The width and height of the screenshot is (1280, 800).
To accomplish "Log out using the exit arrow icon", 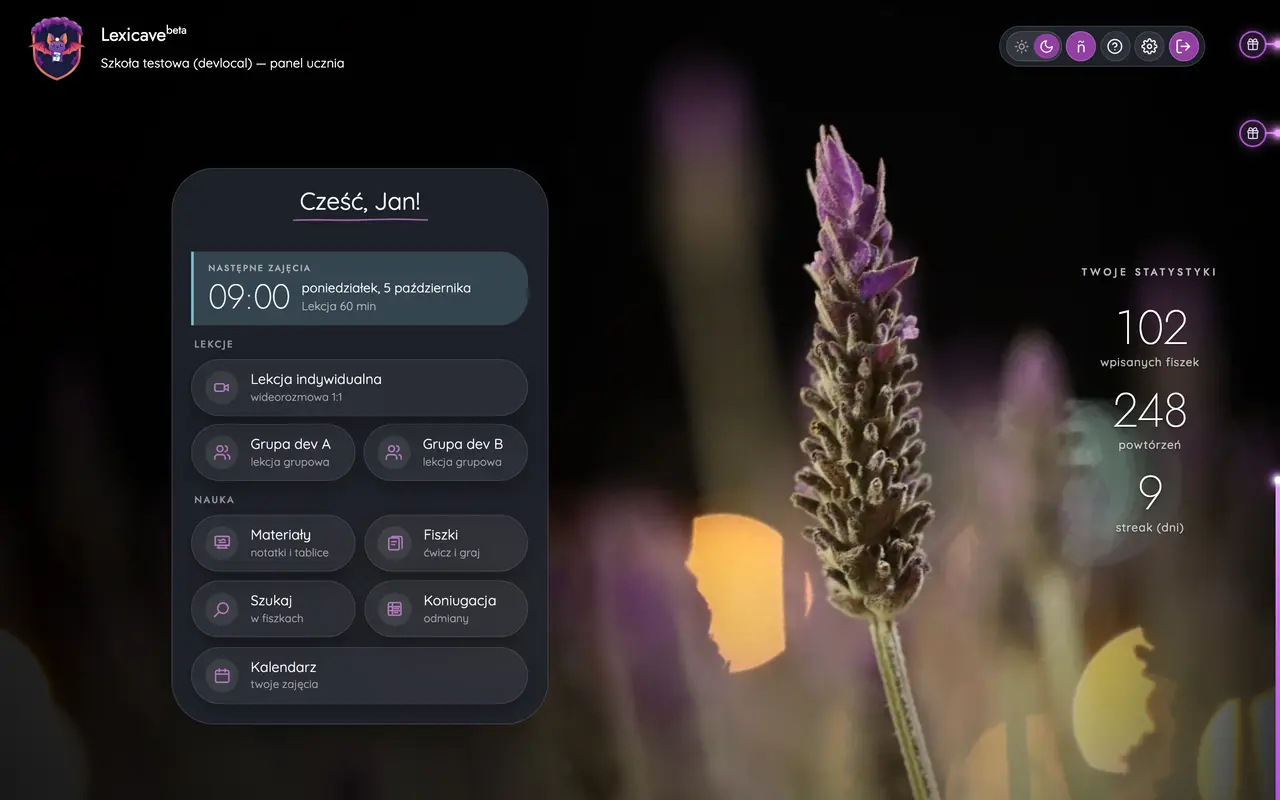I will (x=1184, y=46).
